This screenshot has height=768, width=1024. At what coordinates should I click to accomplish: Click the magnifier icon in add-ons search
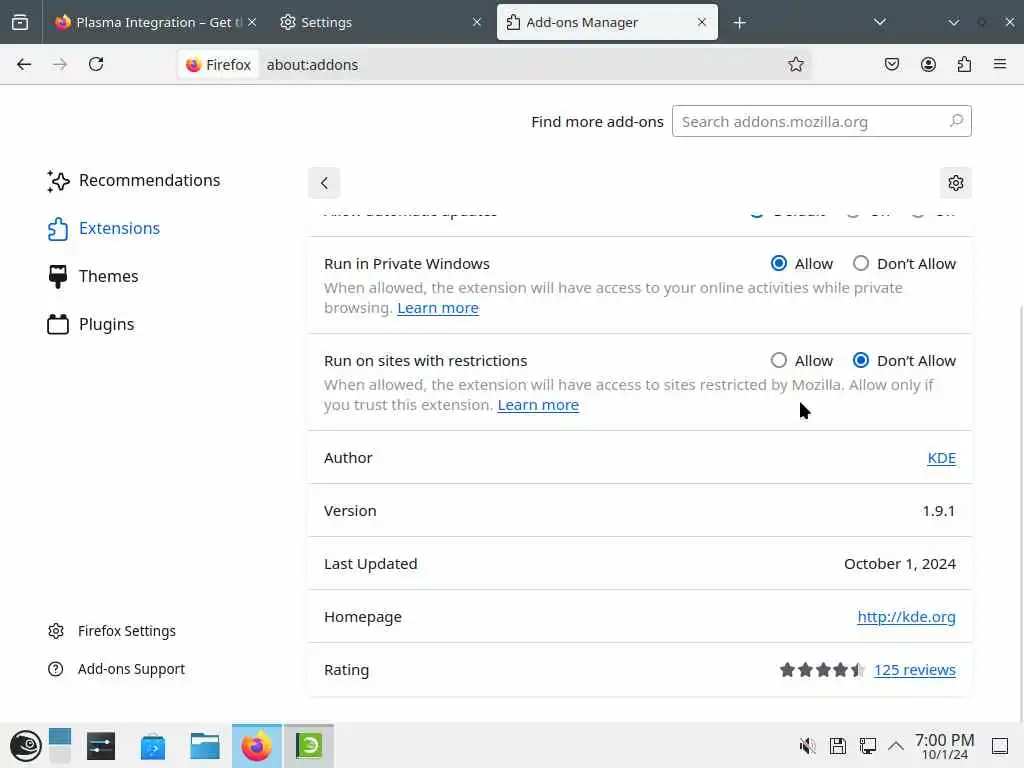[956, 121]
